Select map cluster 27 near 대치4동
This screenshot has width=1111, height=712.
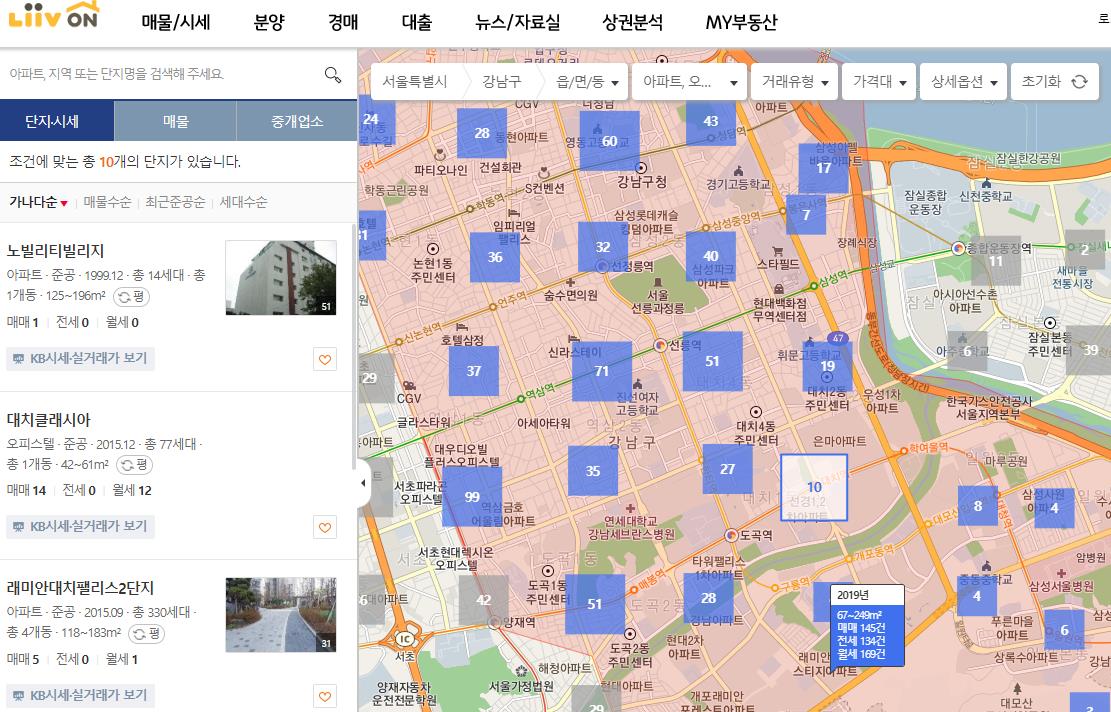point(728,469)
